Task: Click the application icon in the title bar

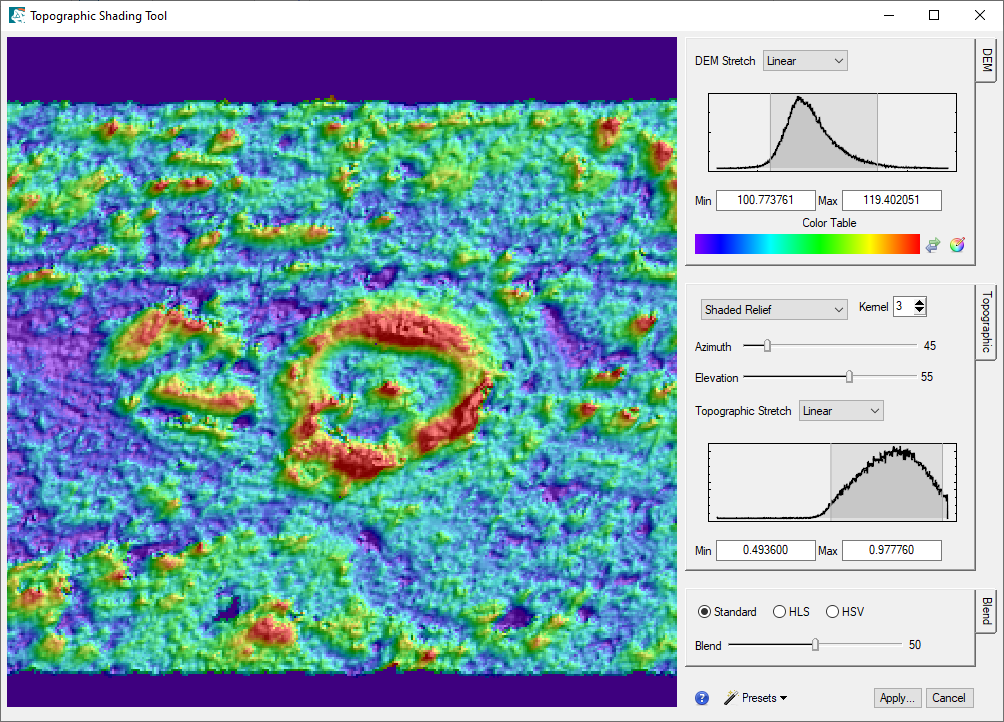Action: [x=17, y=16]
